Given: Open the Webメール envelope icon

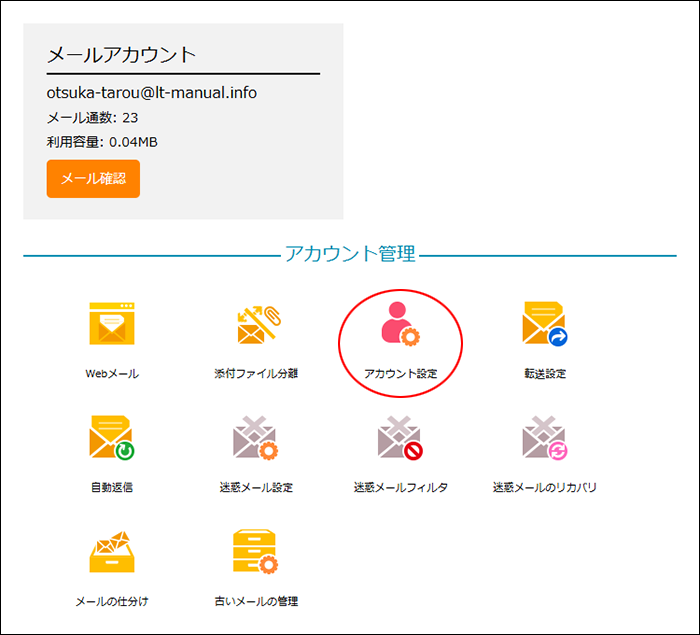Looking at the screenshot, I should [x=112, y=324].
